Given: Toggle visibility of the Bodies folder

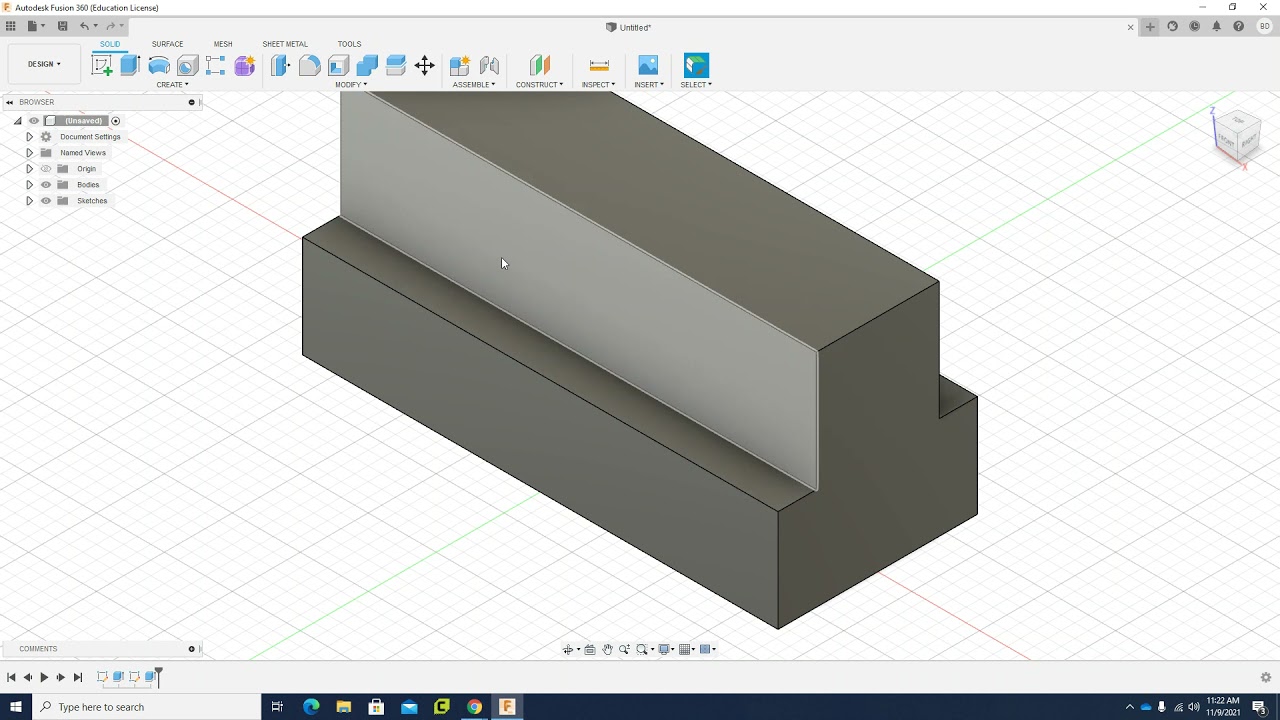Looking at the screenshot, I should click(x=46, y=185).
